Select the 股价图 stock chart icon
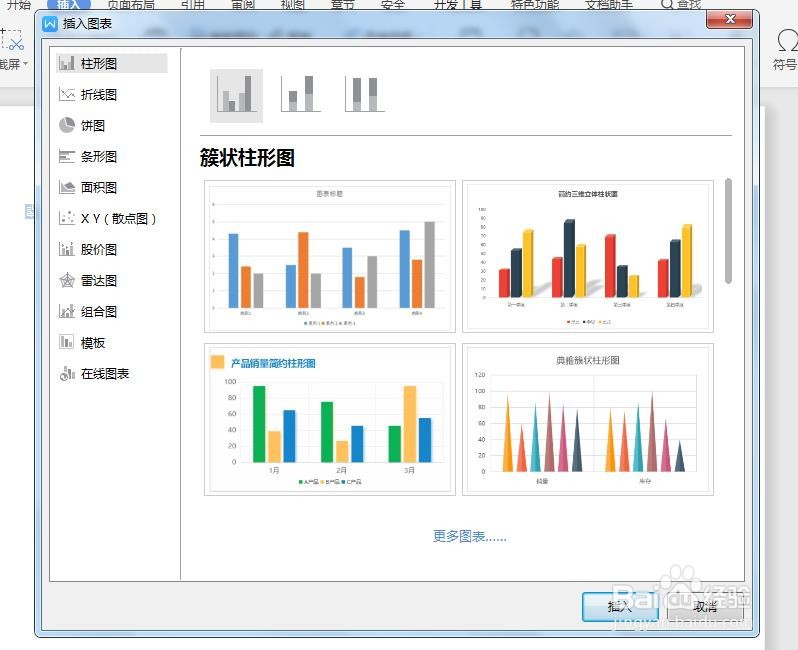The image size is (798, 650). (67, 249)
